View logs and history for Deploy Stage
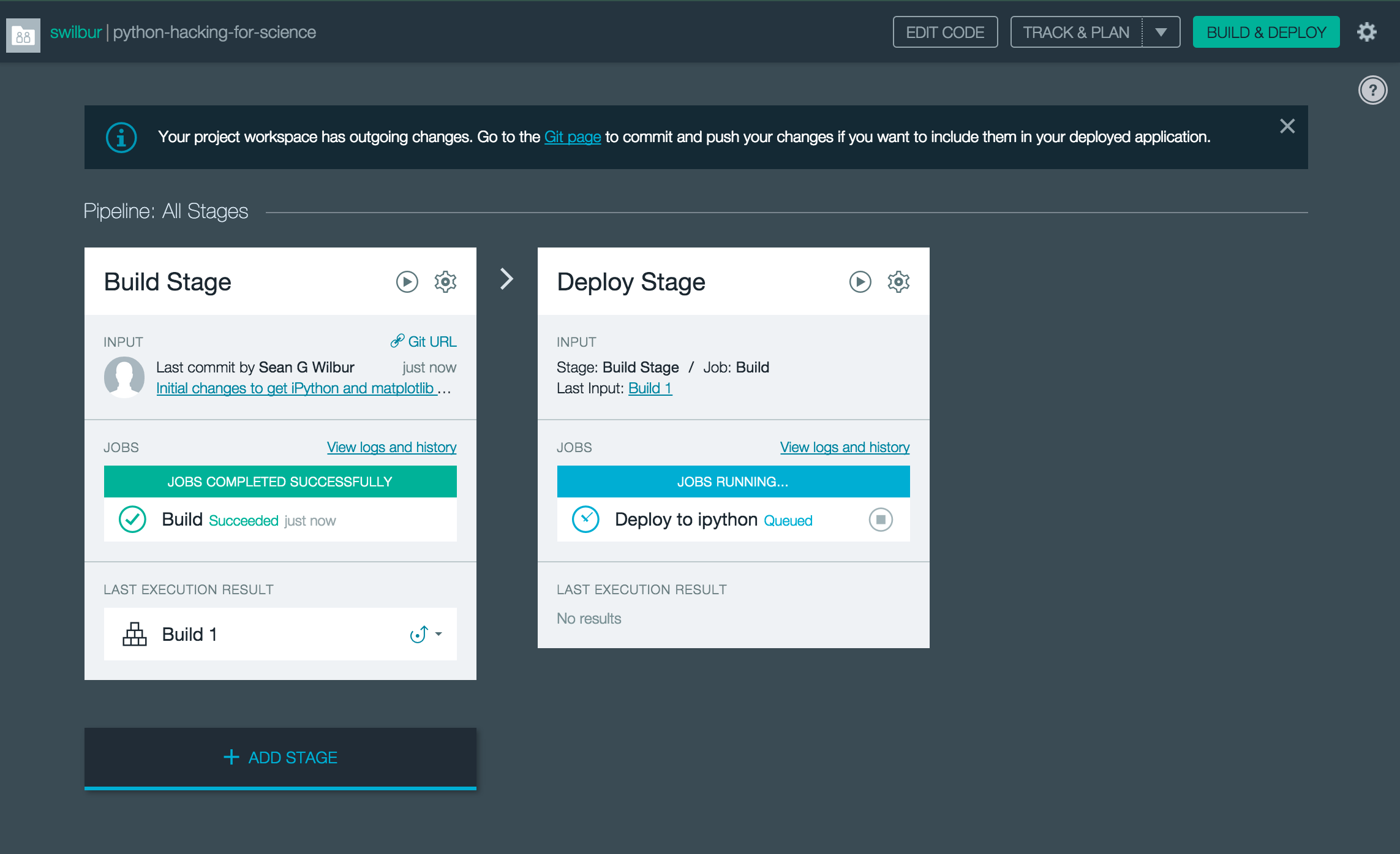 (x=845, y=447)
